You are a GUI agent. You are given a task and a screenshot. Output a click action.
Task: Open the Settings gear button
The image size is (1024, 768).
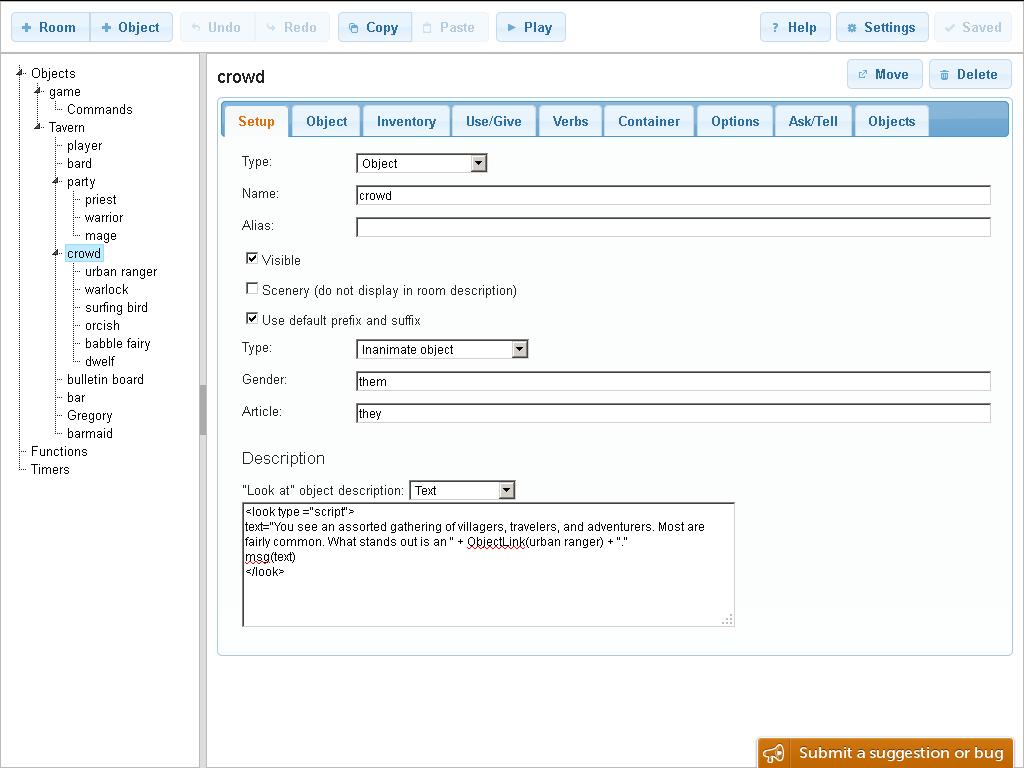tap(881, 27)
